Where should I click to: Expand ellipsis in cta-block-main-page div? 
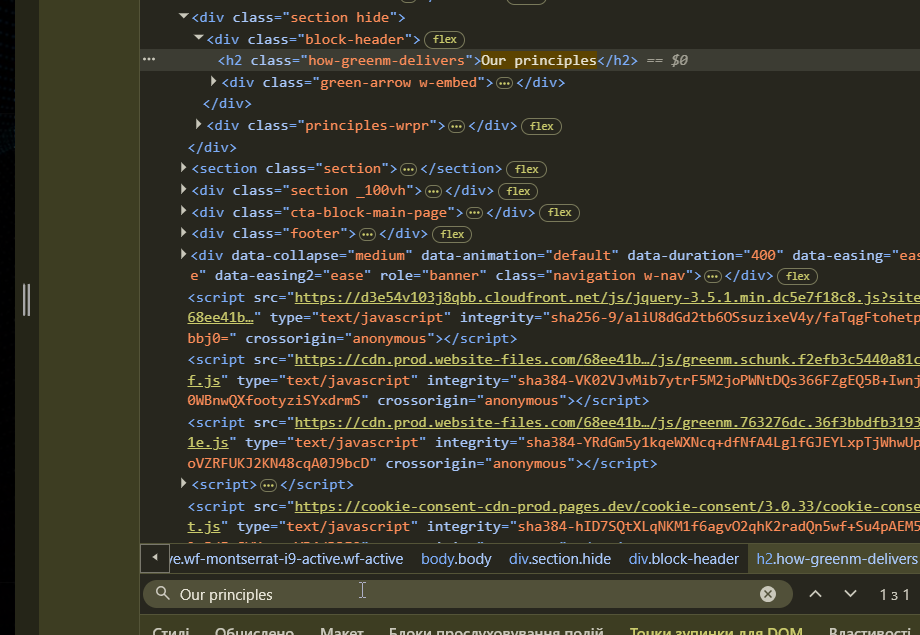pyautogui.click(x=474, y=212)
